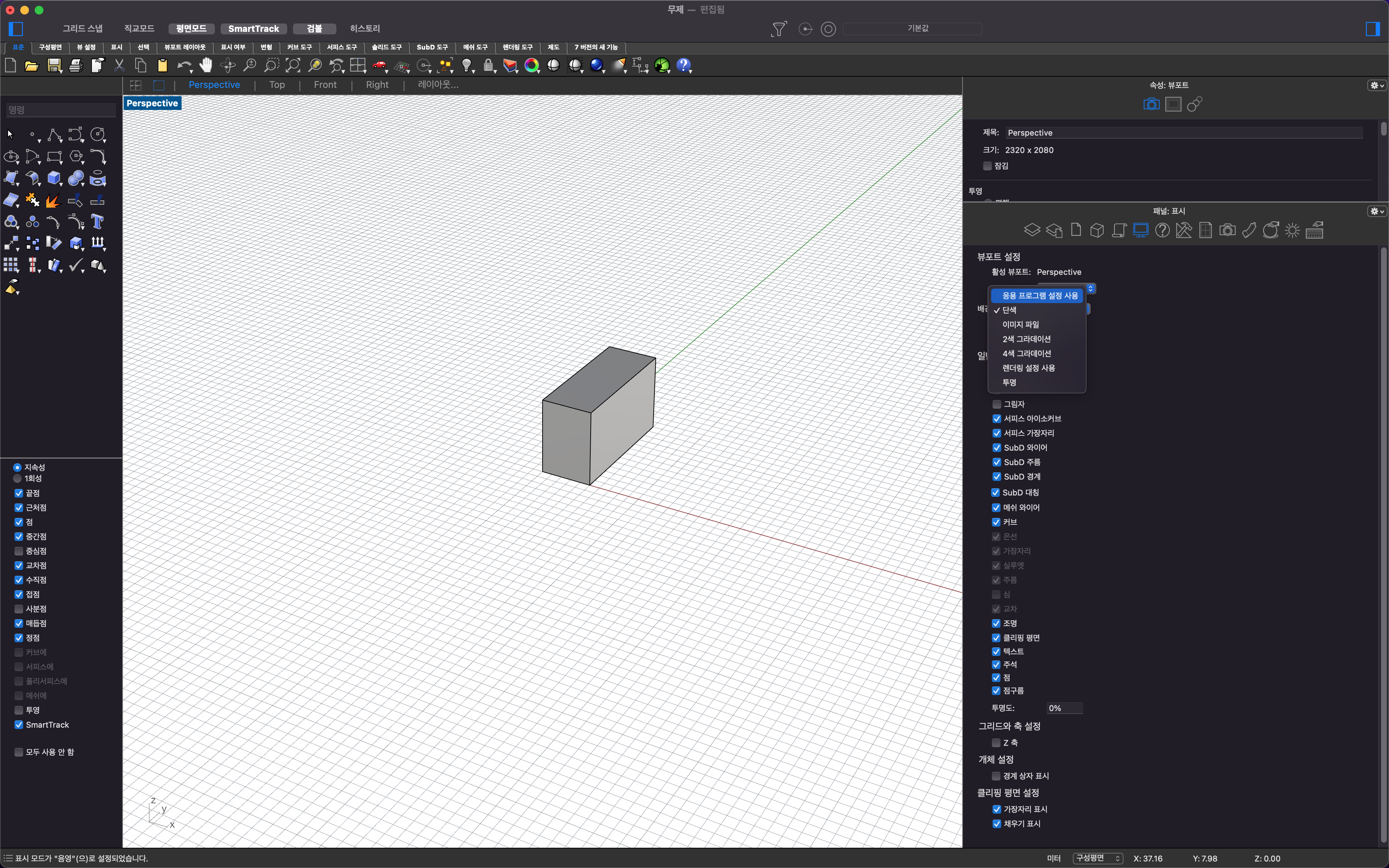The image size is (1389, 868).
Task: Toggle the 그리드 스냅 button
Action: [82, 29]
